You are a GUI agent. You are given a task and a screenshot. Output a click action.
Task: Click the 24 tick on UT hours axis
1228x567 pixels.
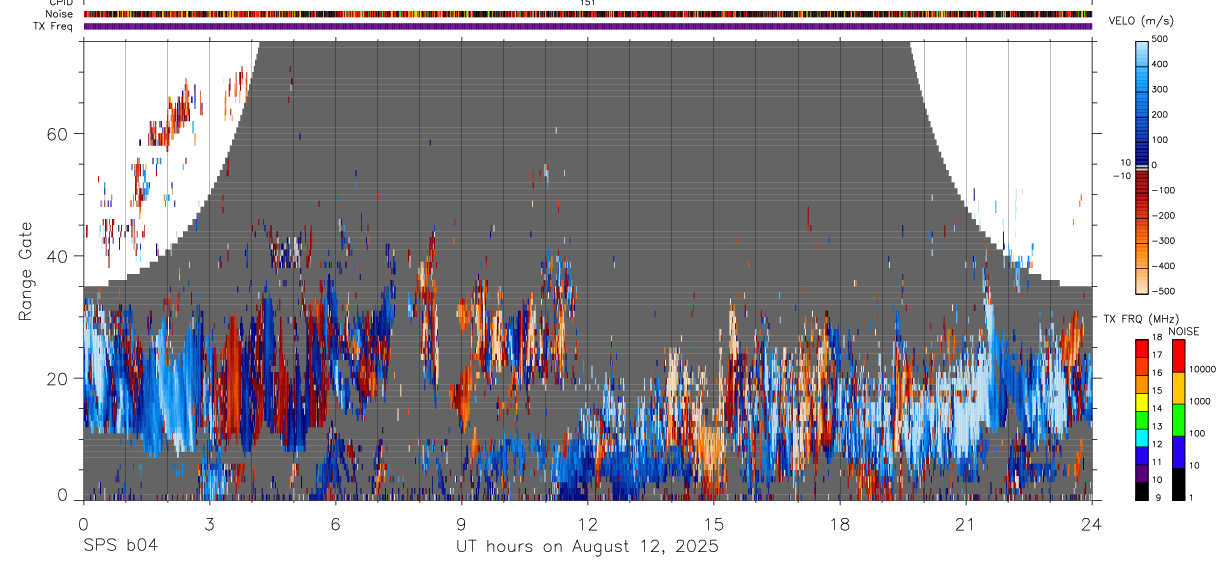[x=1092, y=525]
